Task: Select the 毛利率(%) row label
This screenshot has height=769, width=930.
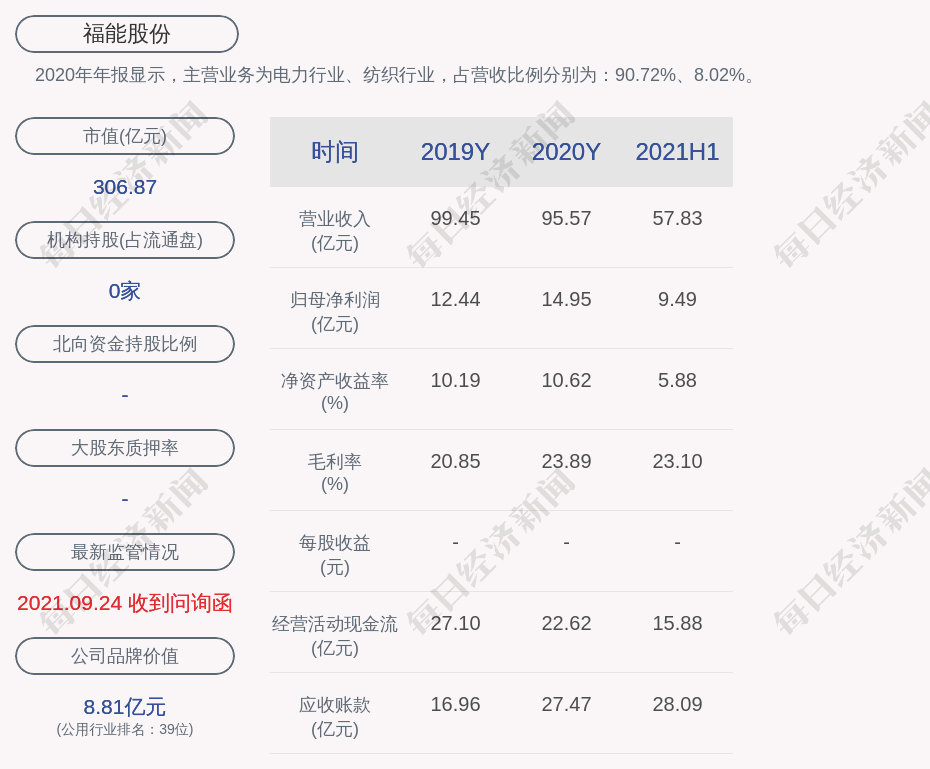Action: pos(335,473)
